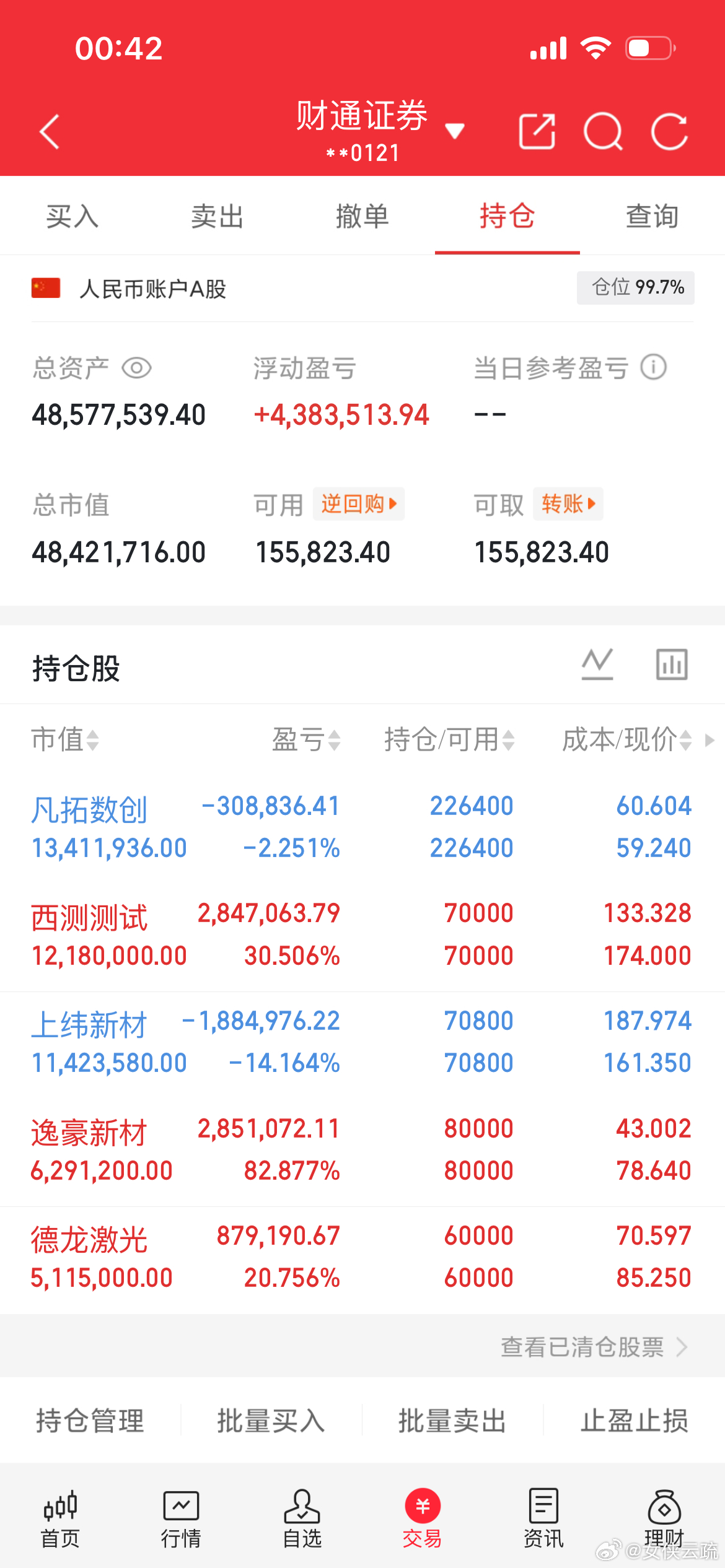
Task: Tap the arrow to show more columns
Action: click(x=710, y=740)
